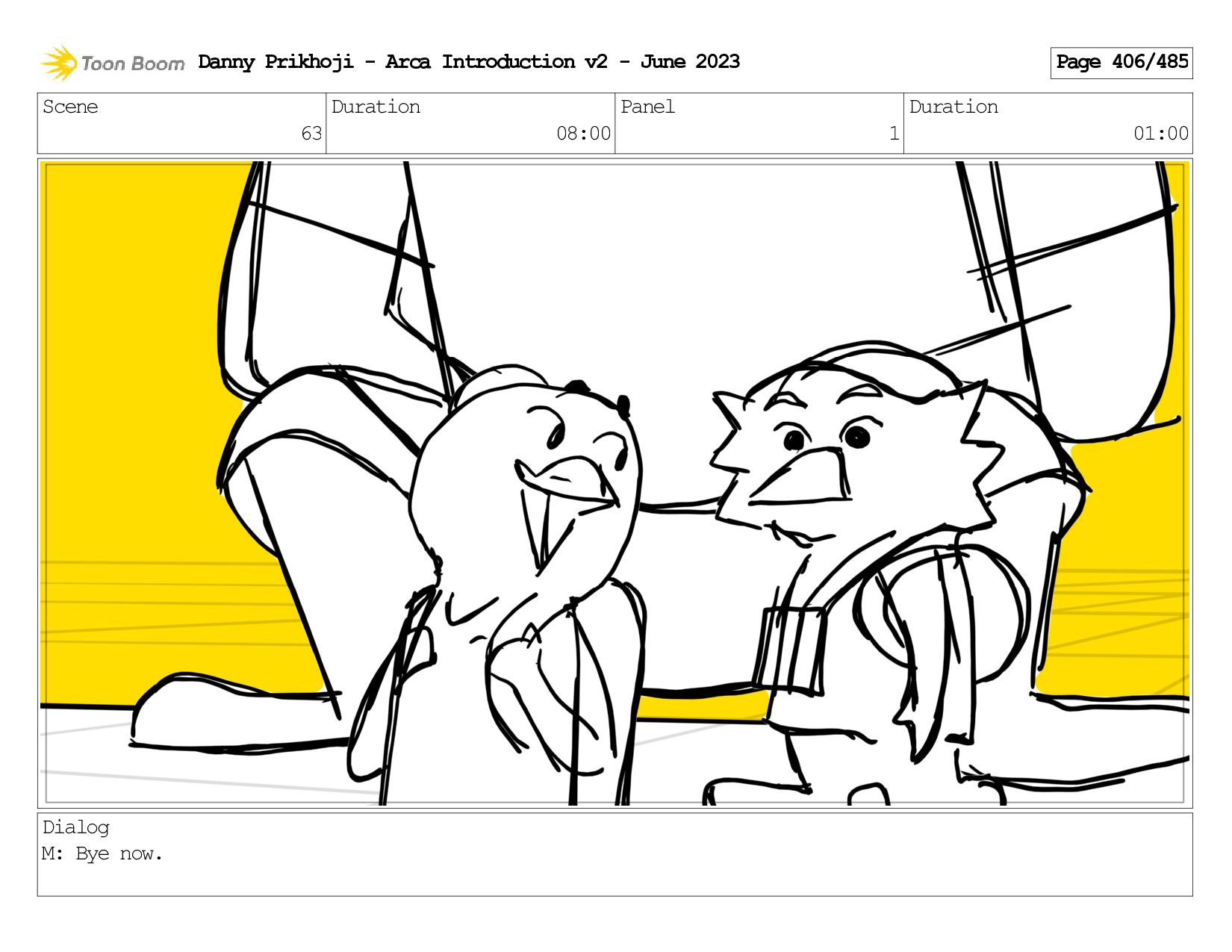
Task: Select the dialog line 'M: Bye now.'
Action: pyautogui.click(x=102, y=853)
